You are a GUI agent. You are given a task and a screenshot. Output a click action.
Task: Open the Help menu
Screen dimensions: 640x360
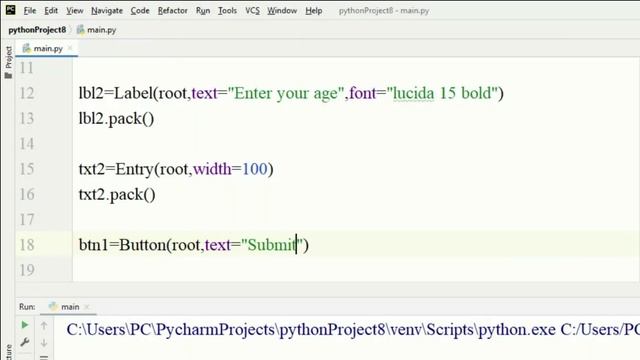point(313,11)
